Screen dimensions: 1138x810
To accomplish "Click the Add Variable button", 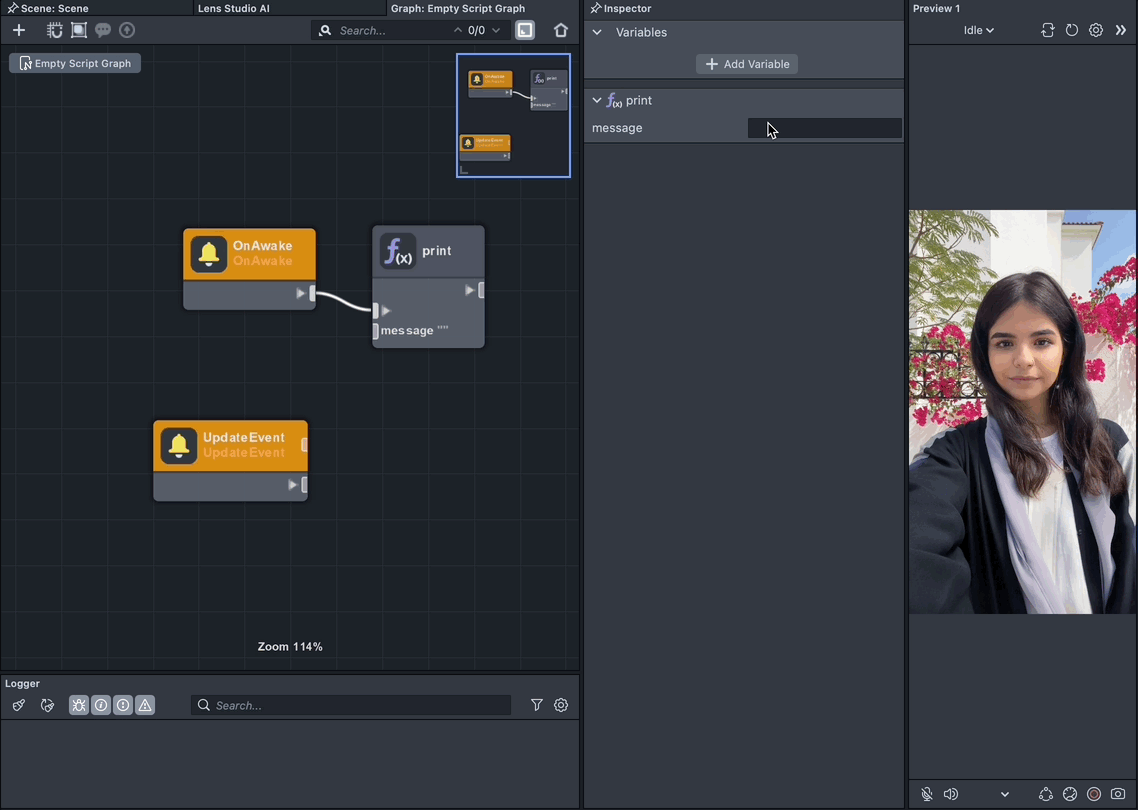I will (x=747, y=64).
